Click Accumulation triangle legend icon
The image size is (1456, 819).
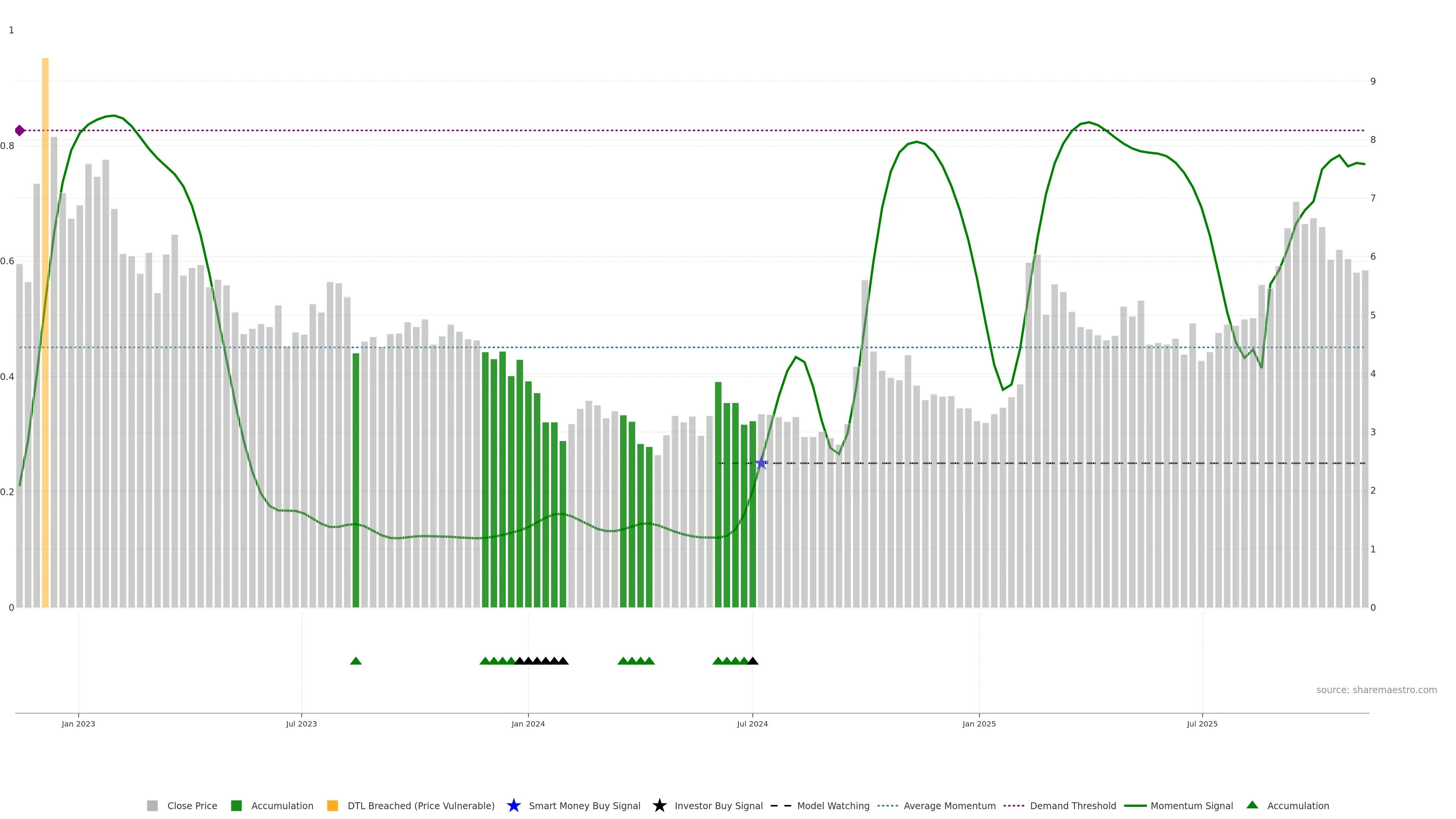click(1252, 805)
